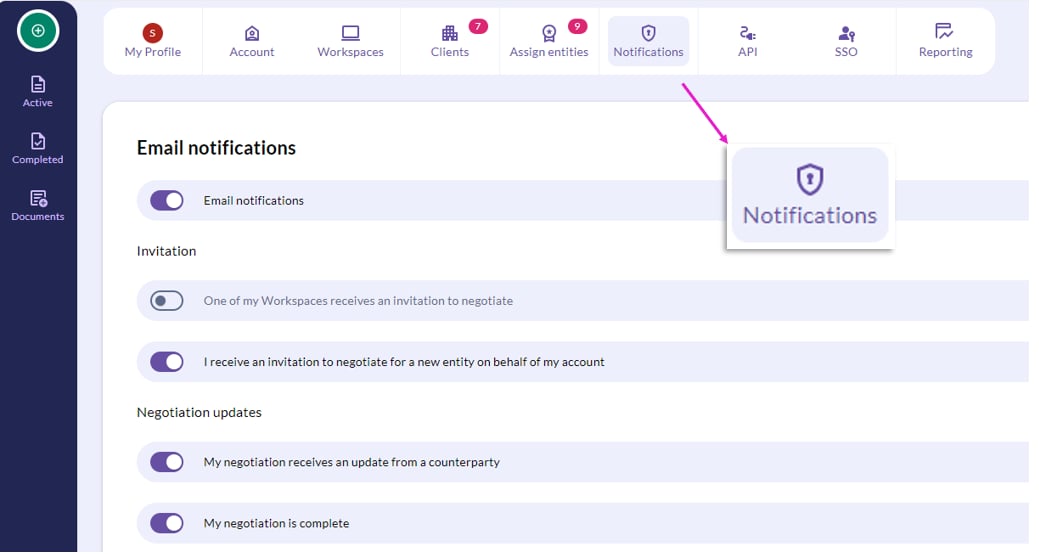1039x554 pixels.
Task: Click the Clients building icon
Action: point(449,33)
